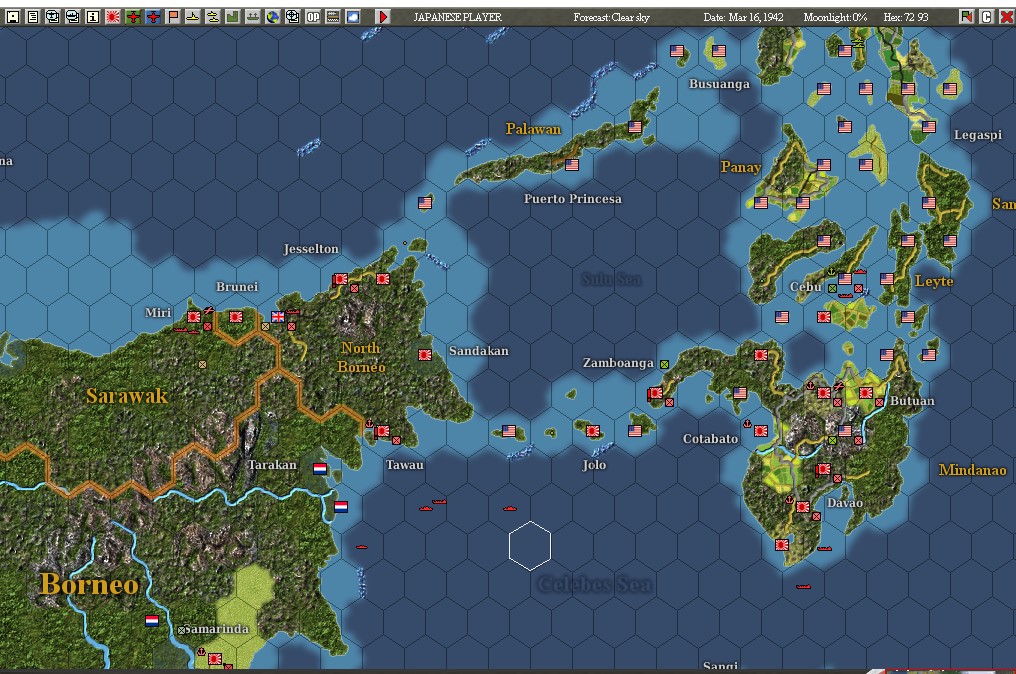
Task: Click the 'Samarinda' city label
Action: (x=216, y=629)
